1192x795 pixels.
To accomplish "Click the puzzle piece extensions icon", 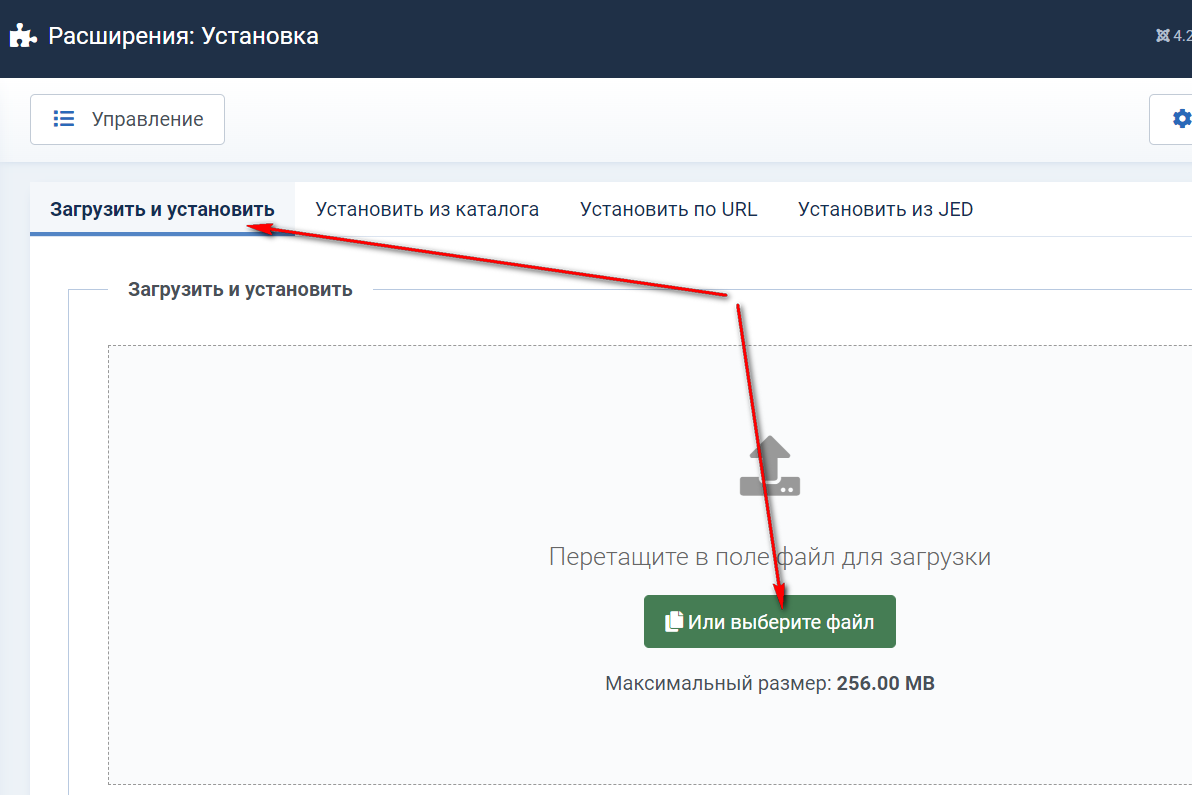I will [23, 37].
